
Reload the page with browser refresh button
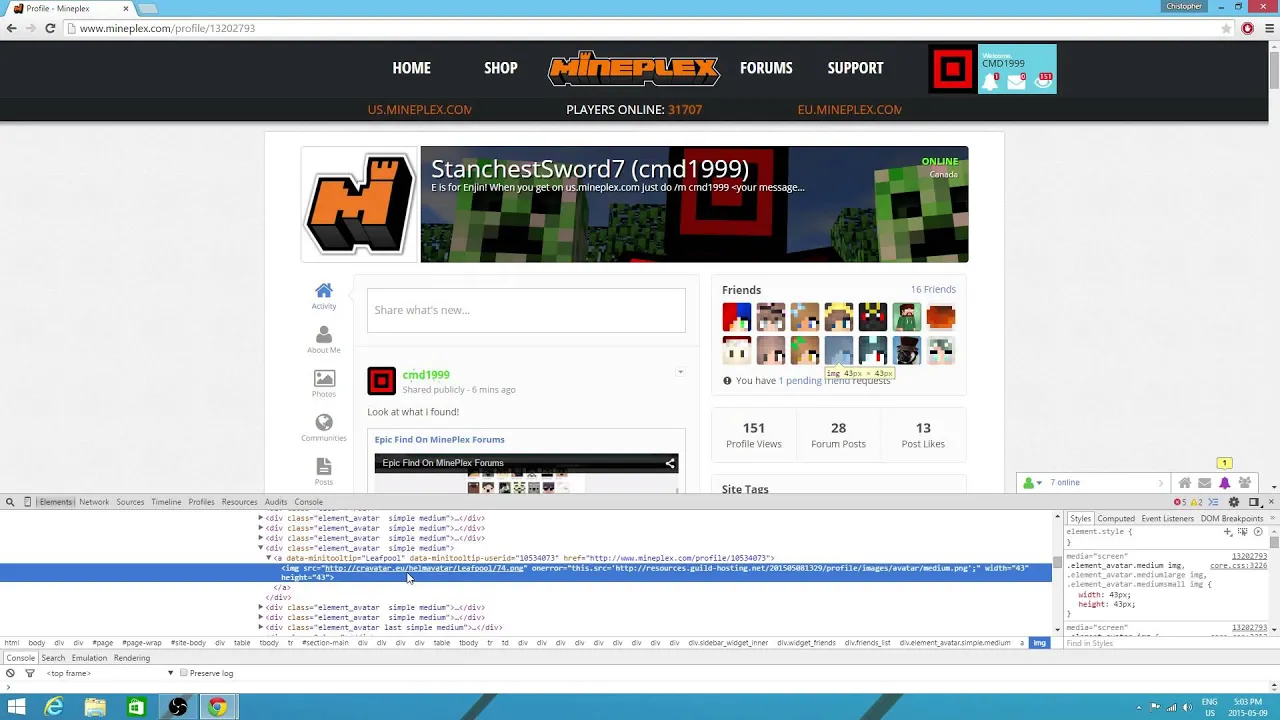[x=50, y=28]
